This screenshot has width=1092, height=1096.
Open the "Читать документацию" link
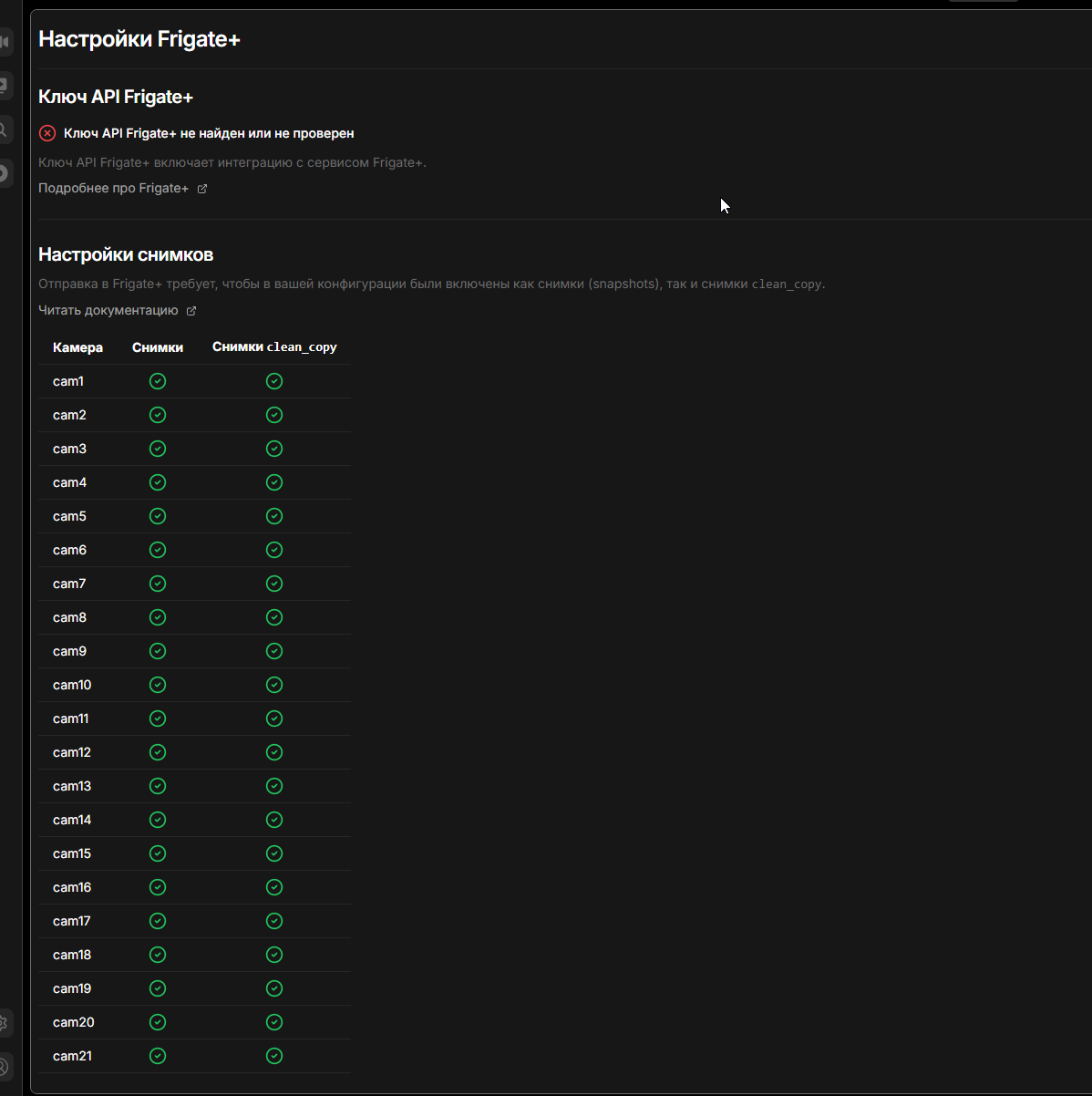coord(108,311)
